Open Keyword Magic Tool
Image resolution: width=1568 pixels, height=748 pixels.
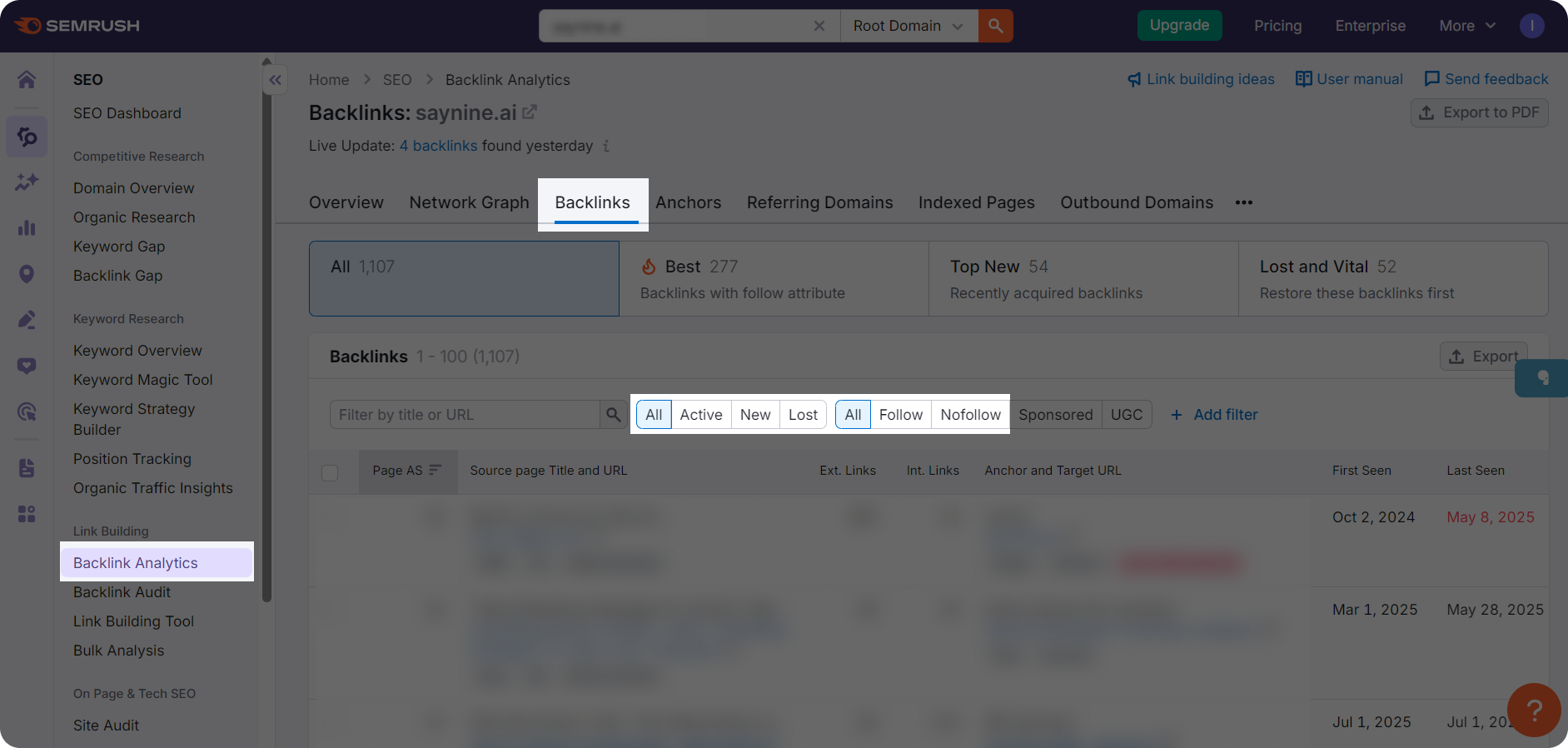point(143,380)
